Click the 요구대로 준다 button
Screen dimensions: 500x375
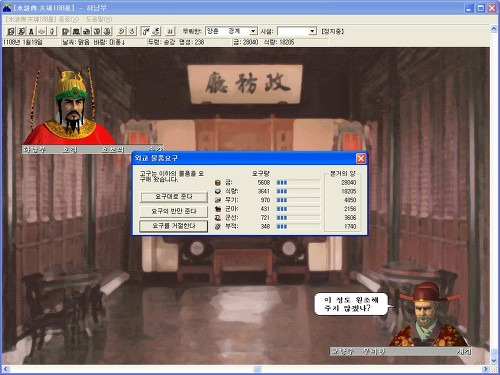tap(174, 197)
